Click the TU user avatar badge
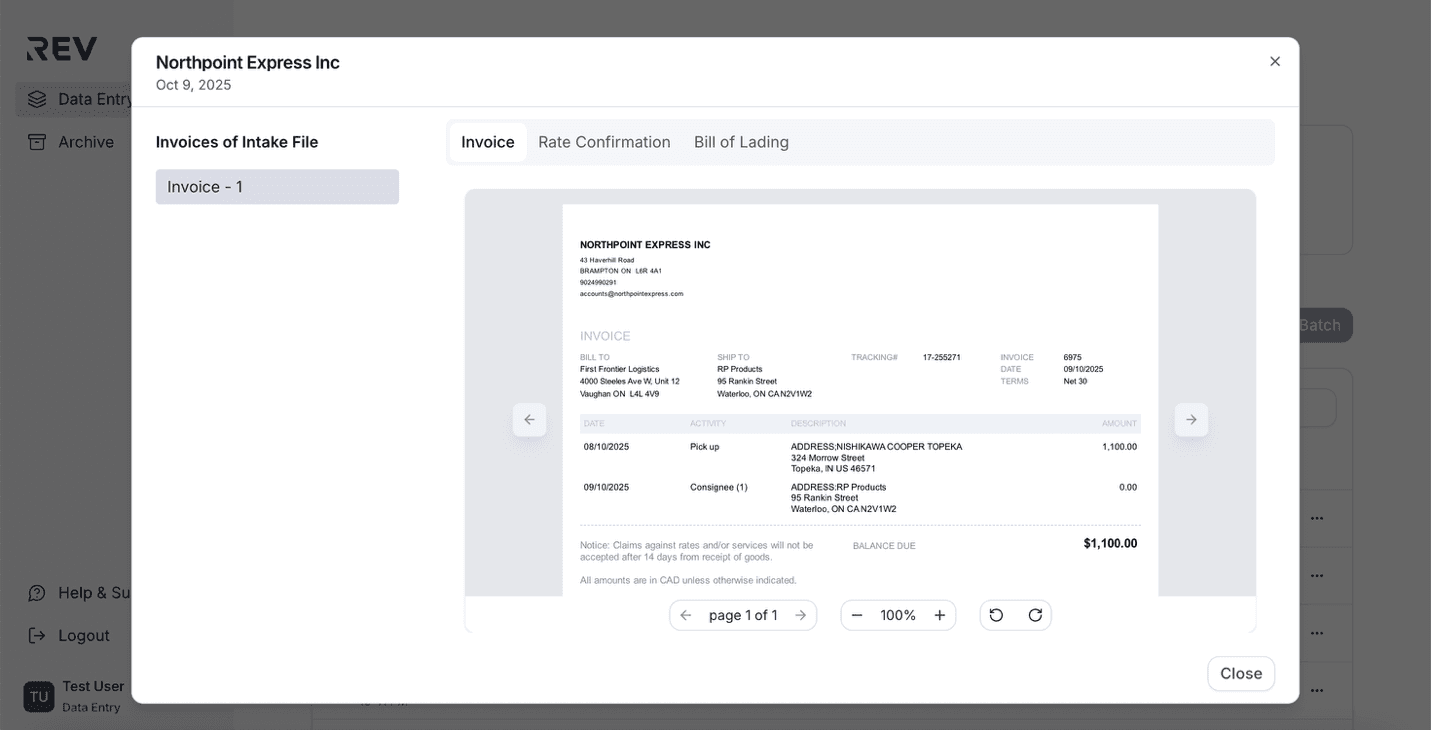 pyautogui.click(x=37, y=696)
